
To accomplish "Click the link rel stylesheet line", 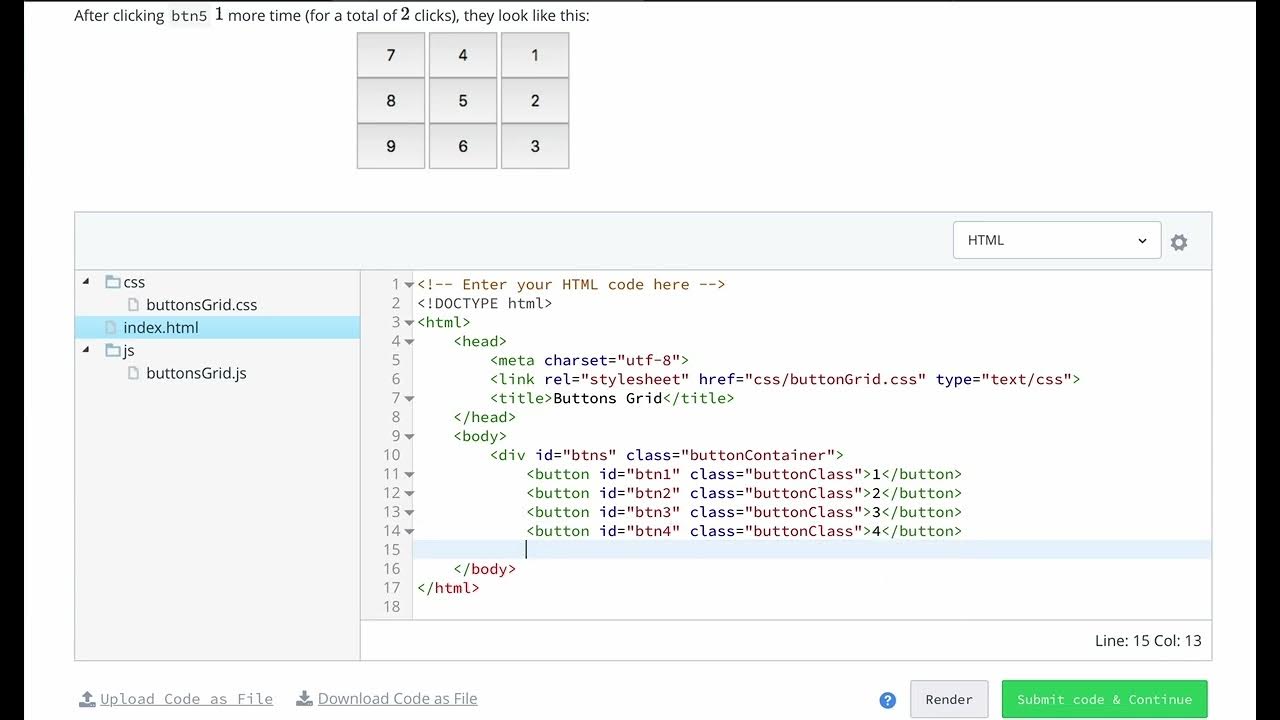I will 785,380.
